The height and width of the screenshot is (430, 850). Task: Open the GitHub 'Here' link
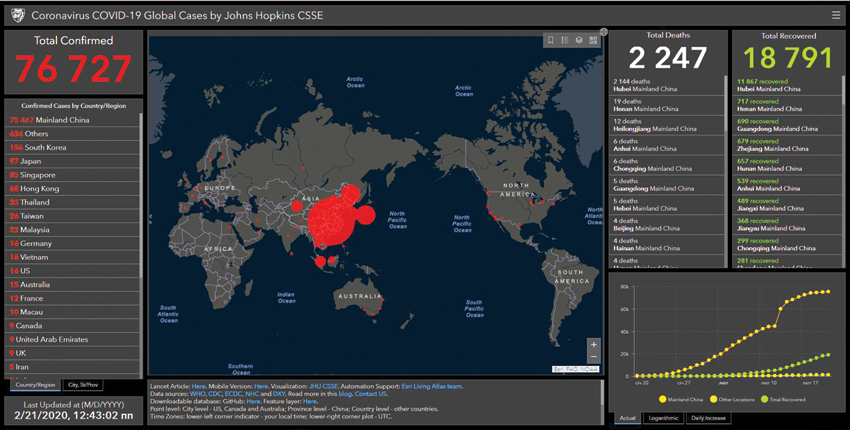coord(253,401)
